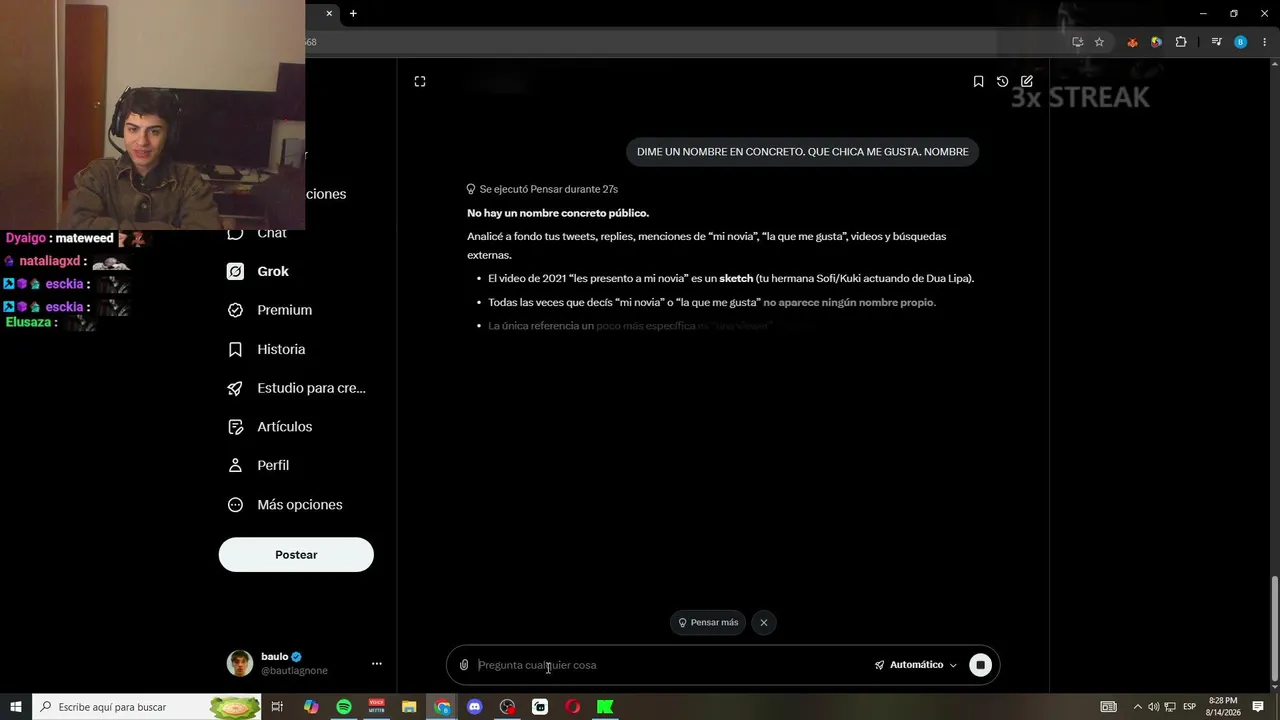Open account options for baulo (three dots)

tap(377, 663)
